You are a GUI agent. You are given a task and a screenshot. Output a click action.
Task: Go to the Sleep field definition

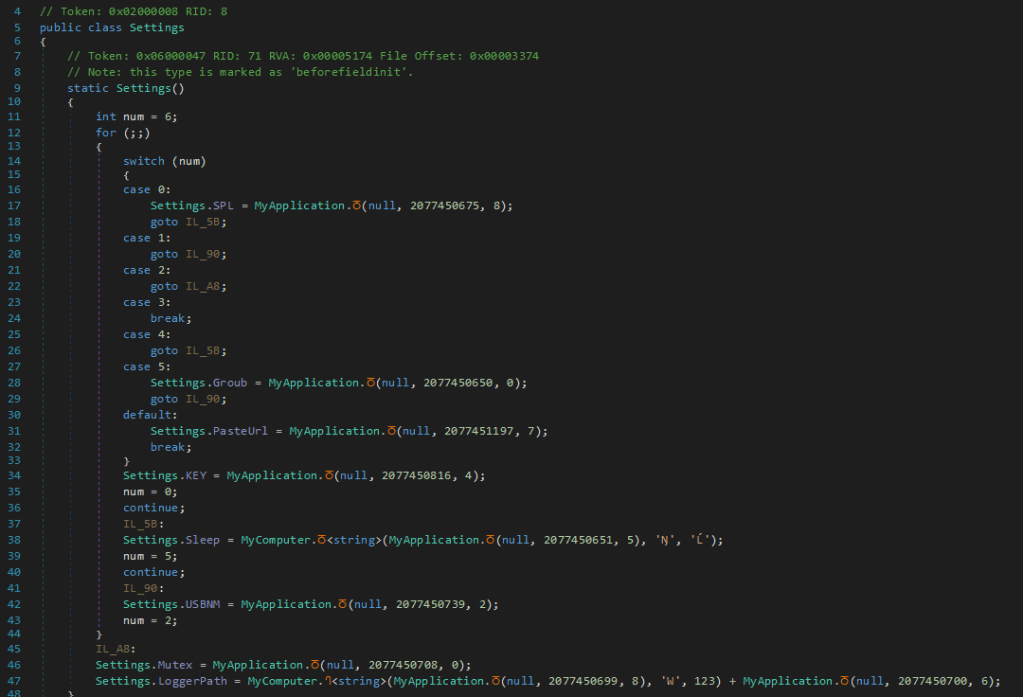pyautogui.click(x=208, y=540)
